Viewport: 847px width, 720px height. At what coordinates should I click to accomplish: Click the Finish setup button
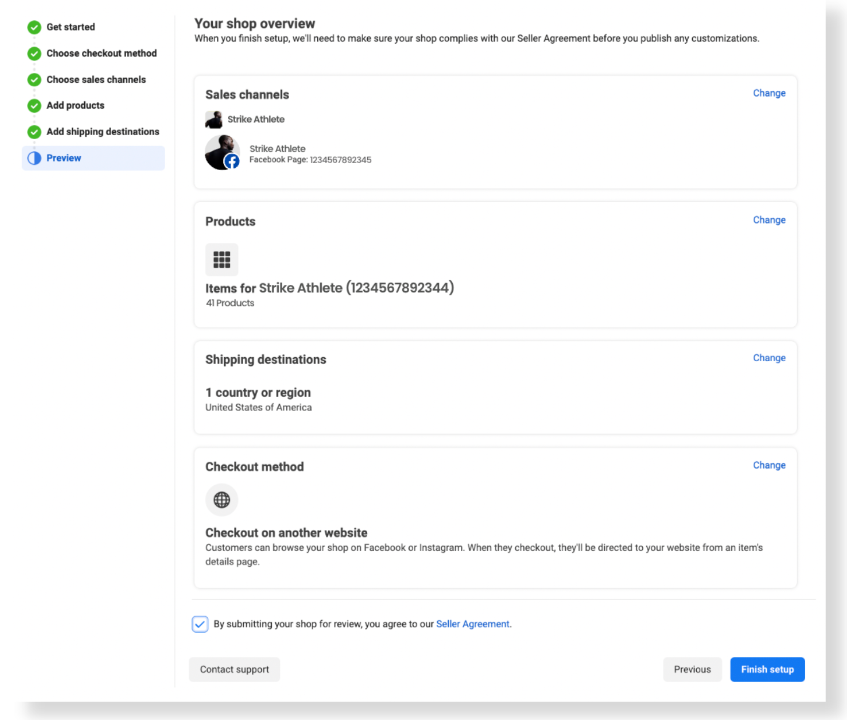[768, 669]
